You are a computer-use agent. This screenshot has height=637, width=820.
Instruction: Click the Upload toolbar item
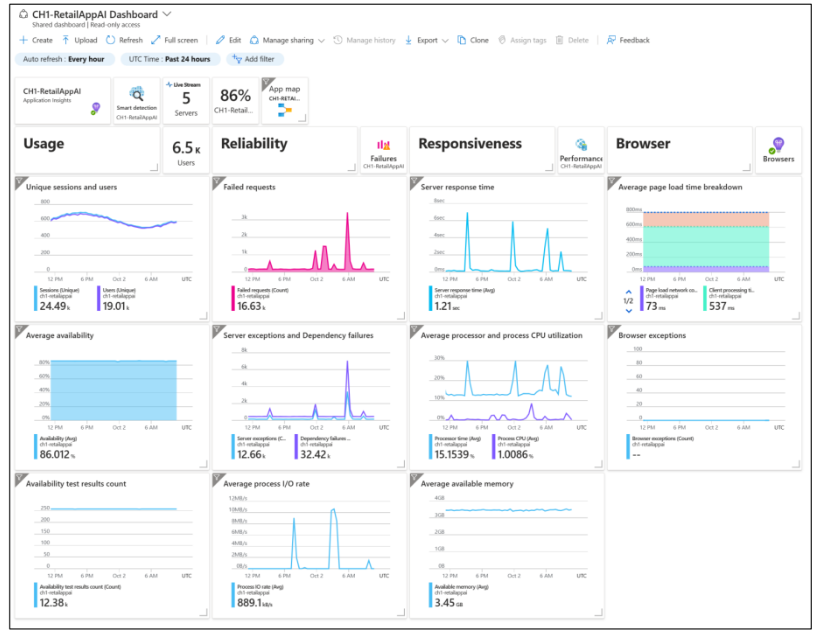pyautogui.click(x=79, y=40)
